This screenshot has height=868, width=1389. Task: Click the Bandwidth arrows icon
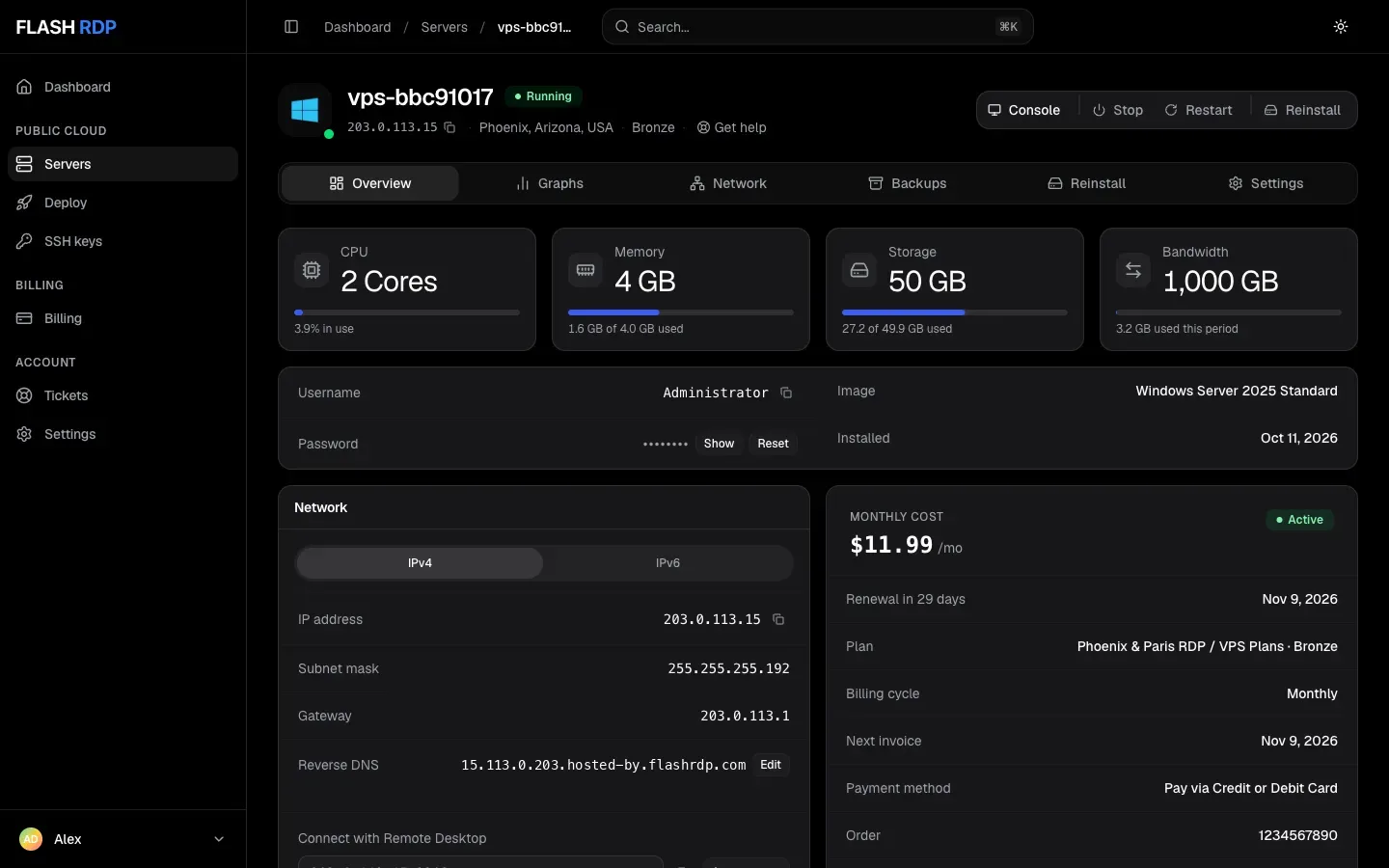pos(1133,270)
